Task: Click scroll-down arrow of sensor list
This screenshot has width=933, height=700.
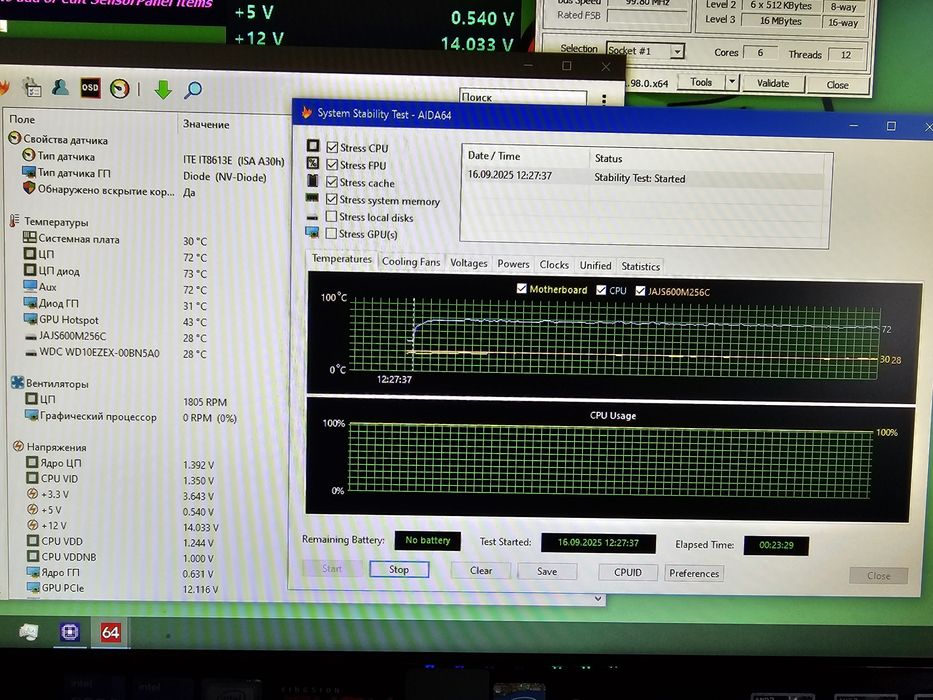Action: [598, 599]
